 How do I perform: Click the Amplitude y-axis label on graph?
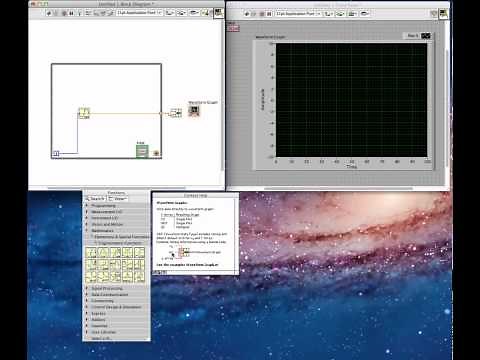(262, 99)
